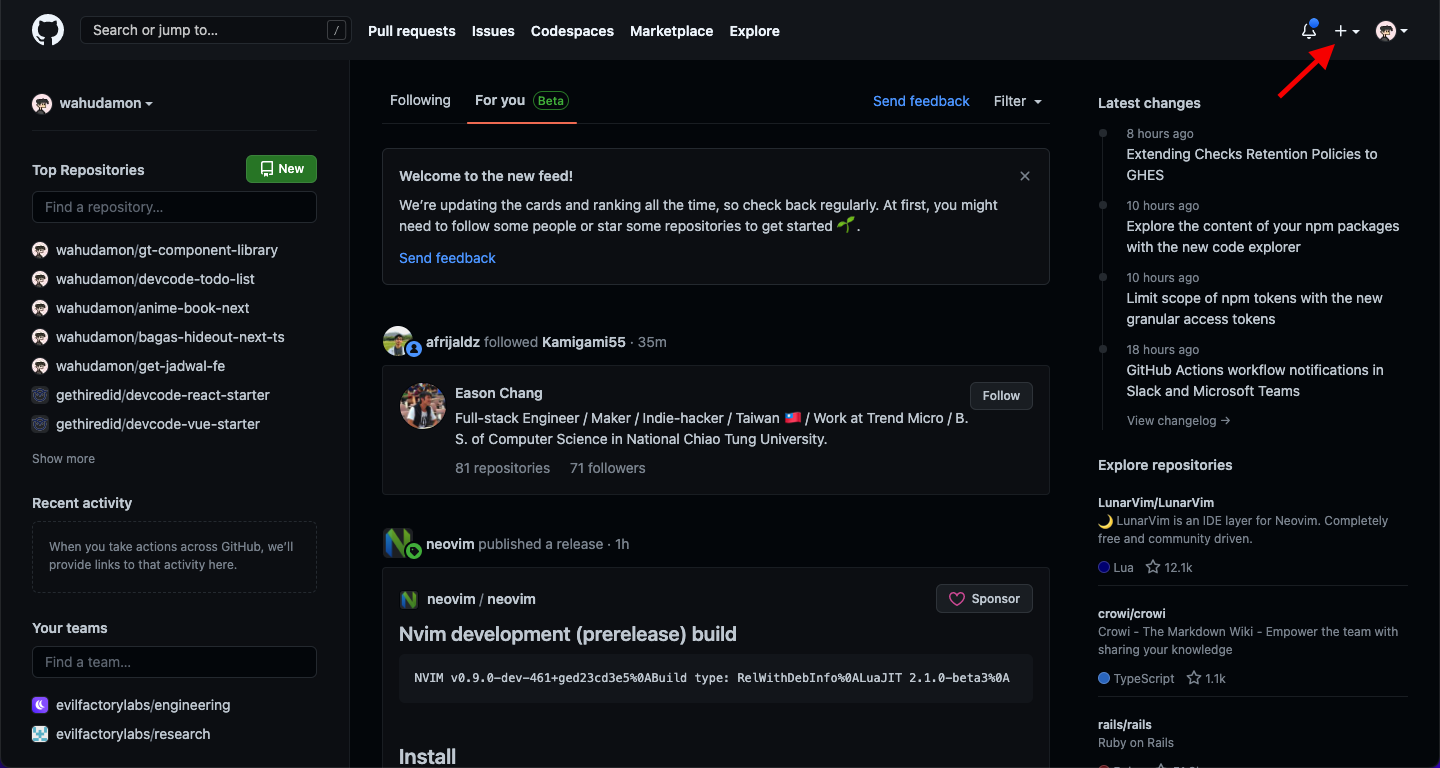
Task: Open wahudamon/bagas-hideout-next-ts repository
Action: pyautogui.click(x=170, y=337)
